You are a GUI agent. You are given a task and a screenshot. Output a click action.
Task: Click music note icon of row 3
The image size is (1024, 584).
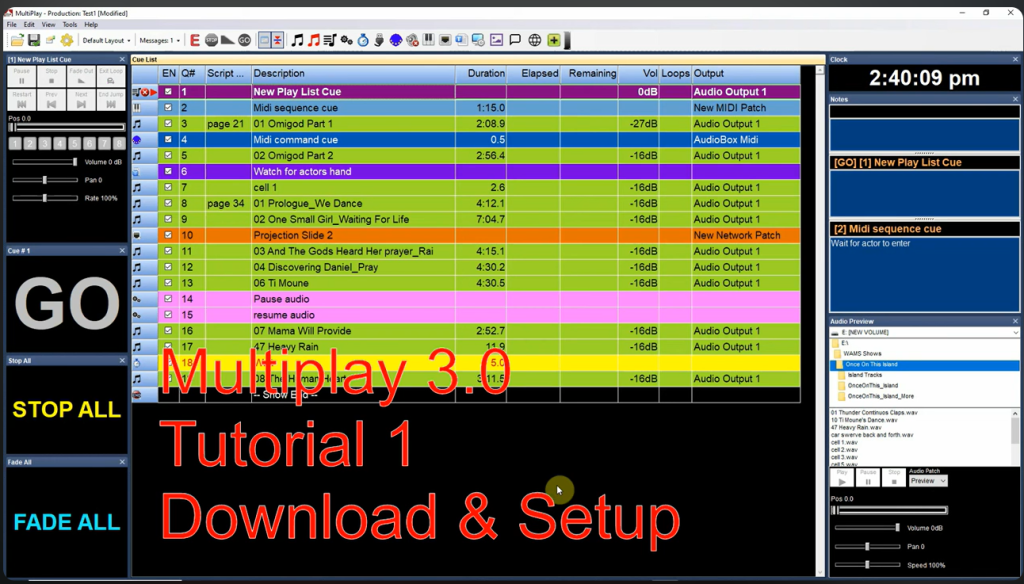(x=137, y=123)
